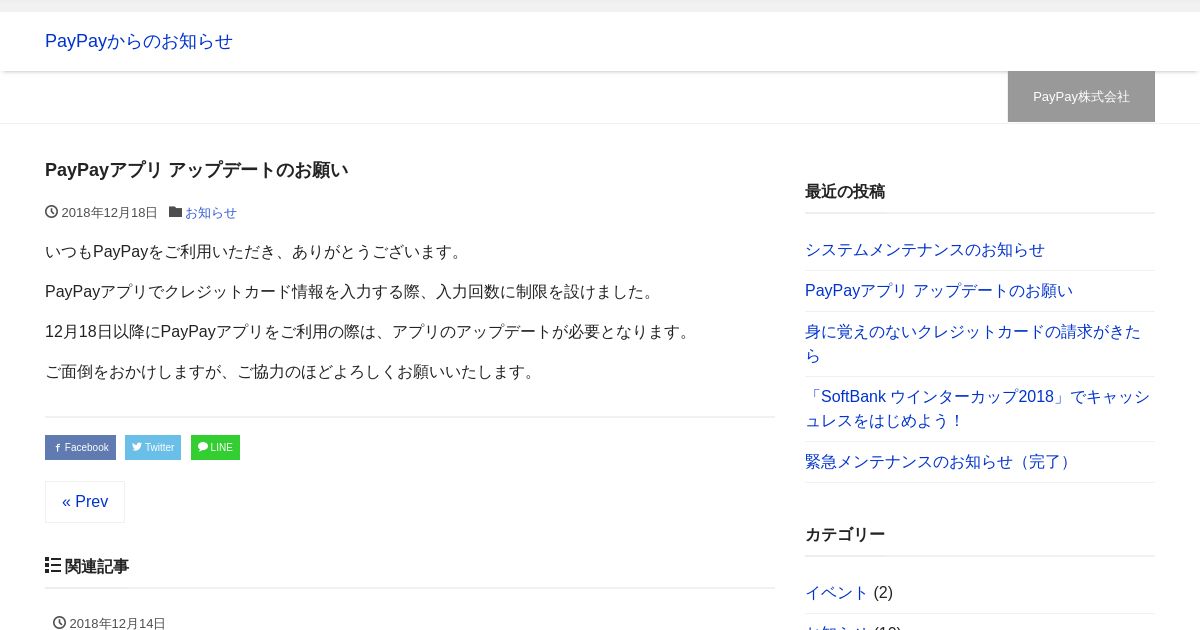
Task: Open the お知らせ category link under title
Action: point(211,213)
